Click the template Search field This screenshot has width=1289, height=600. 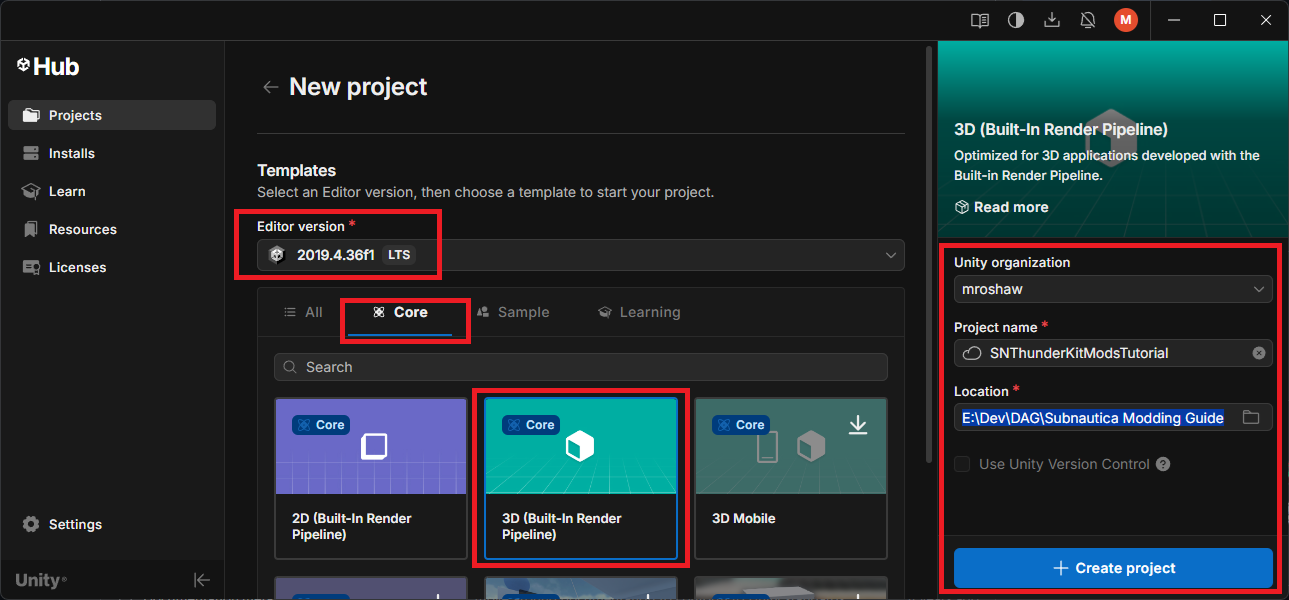pos(581,367)
